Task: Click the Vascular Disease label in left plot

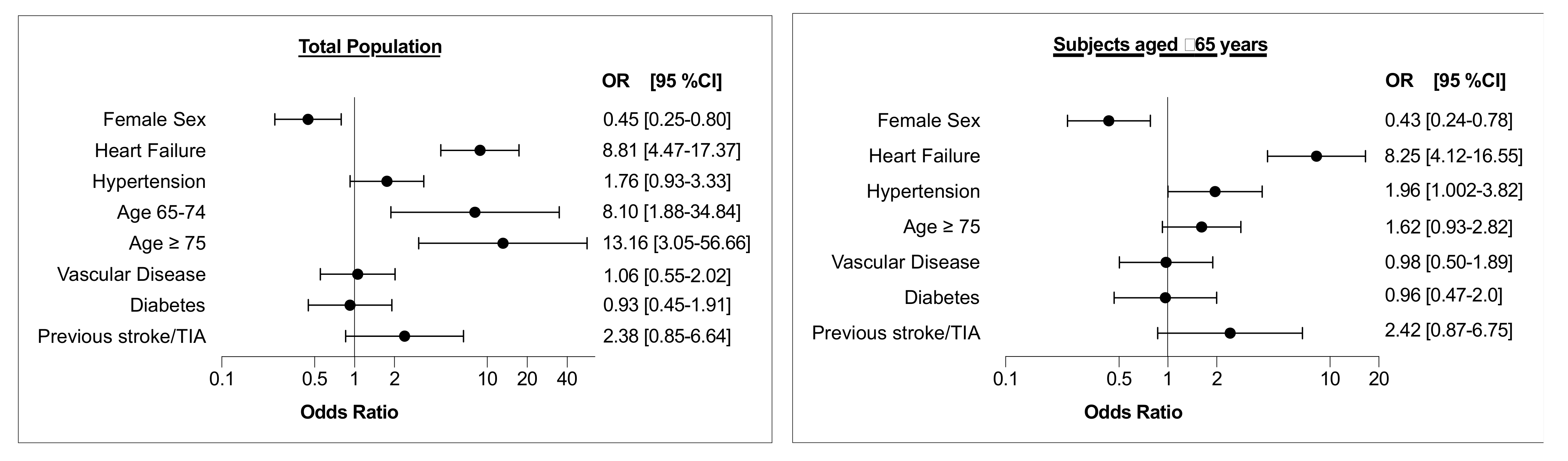Action: click(x=131, y=274)
